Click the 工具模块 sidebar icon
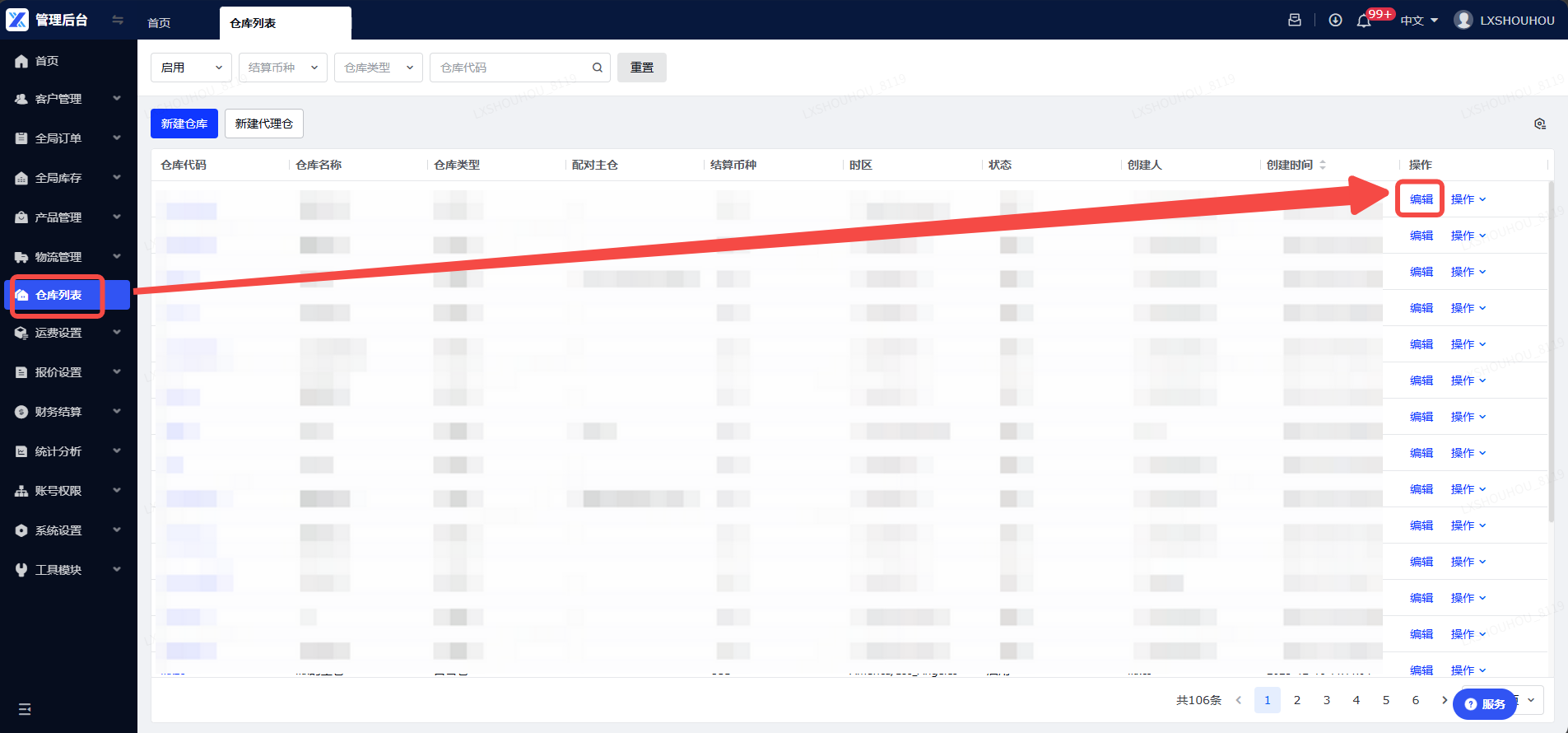1568x733 pixels. (21, 570)
